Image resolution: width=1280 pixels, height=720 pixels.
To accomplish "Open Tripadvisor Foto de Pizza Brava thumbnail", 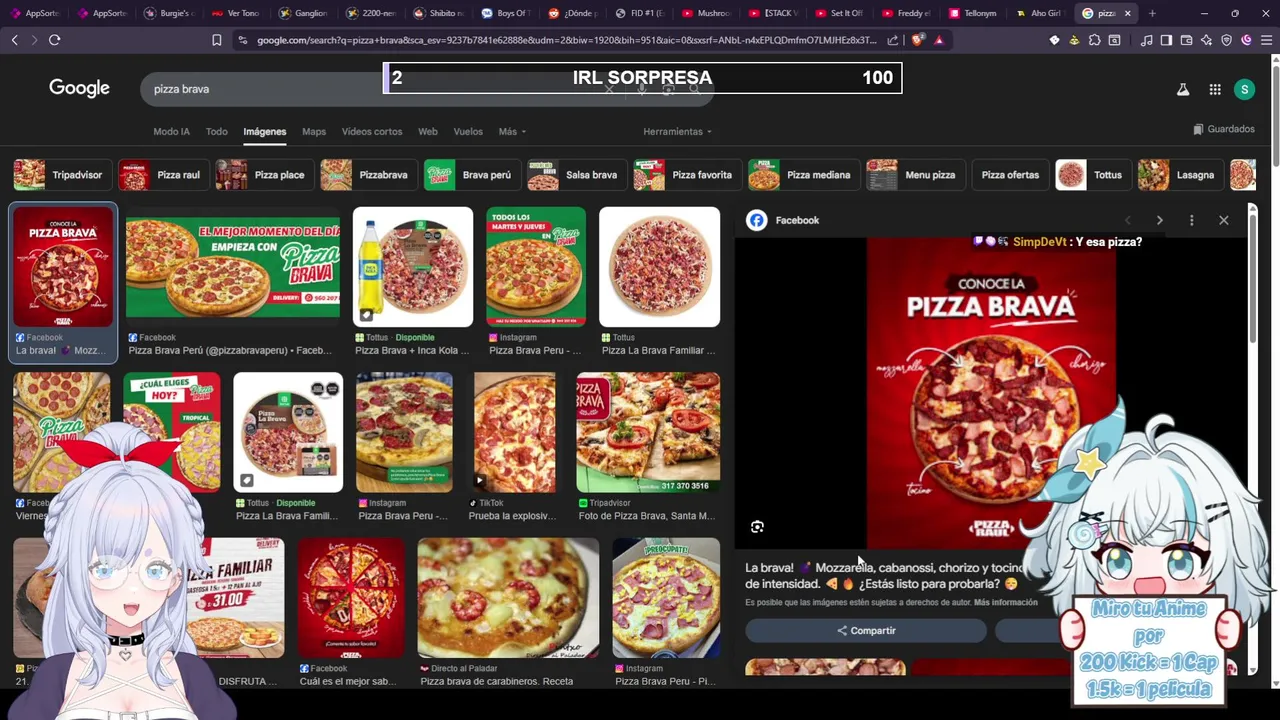I will coord(648,433).
